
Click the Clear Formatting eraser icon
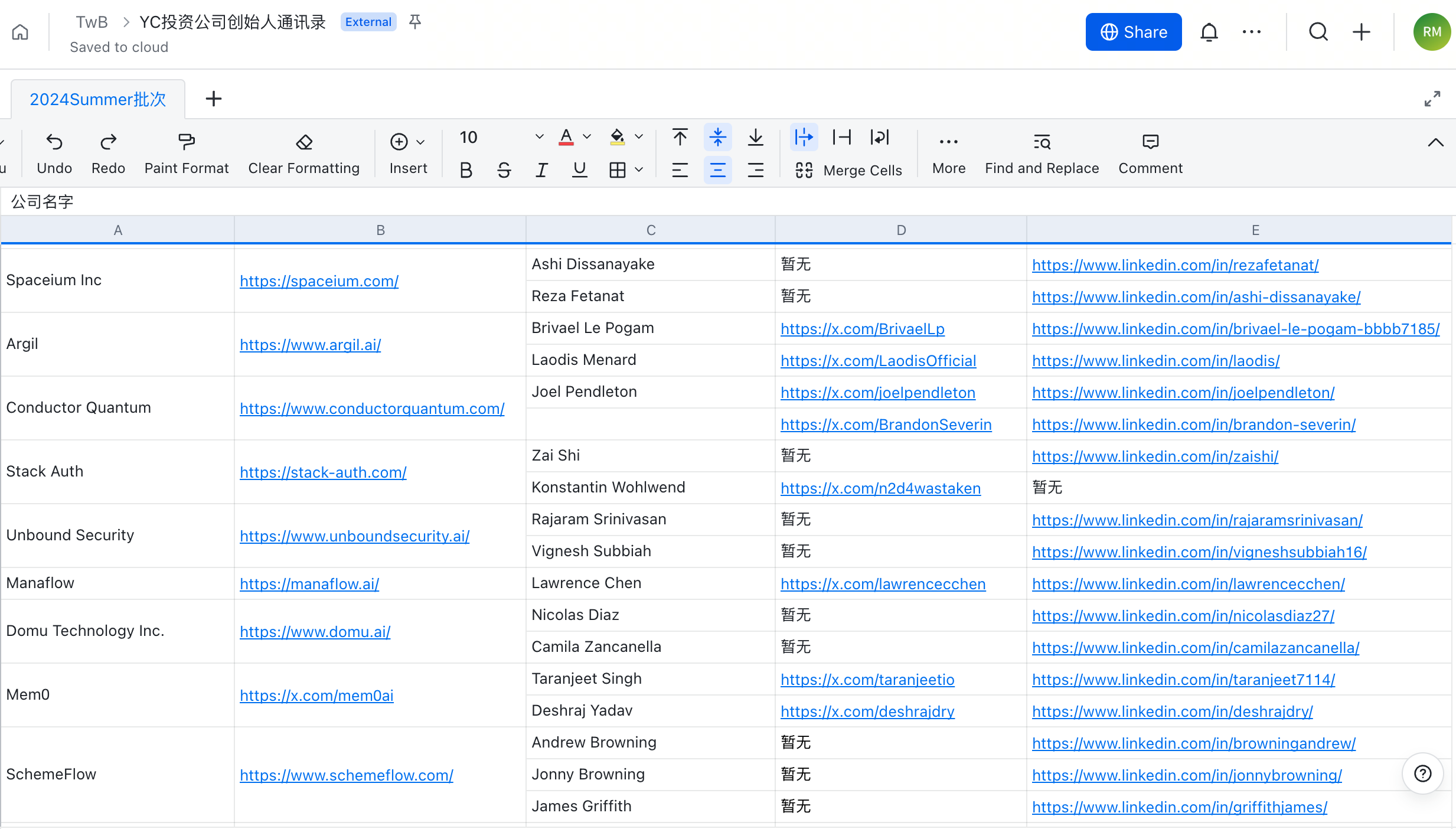click(303, 142)
